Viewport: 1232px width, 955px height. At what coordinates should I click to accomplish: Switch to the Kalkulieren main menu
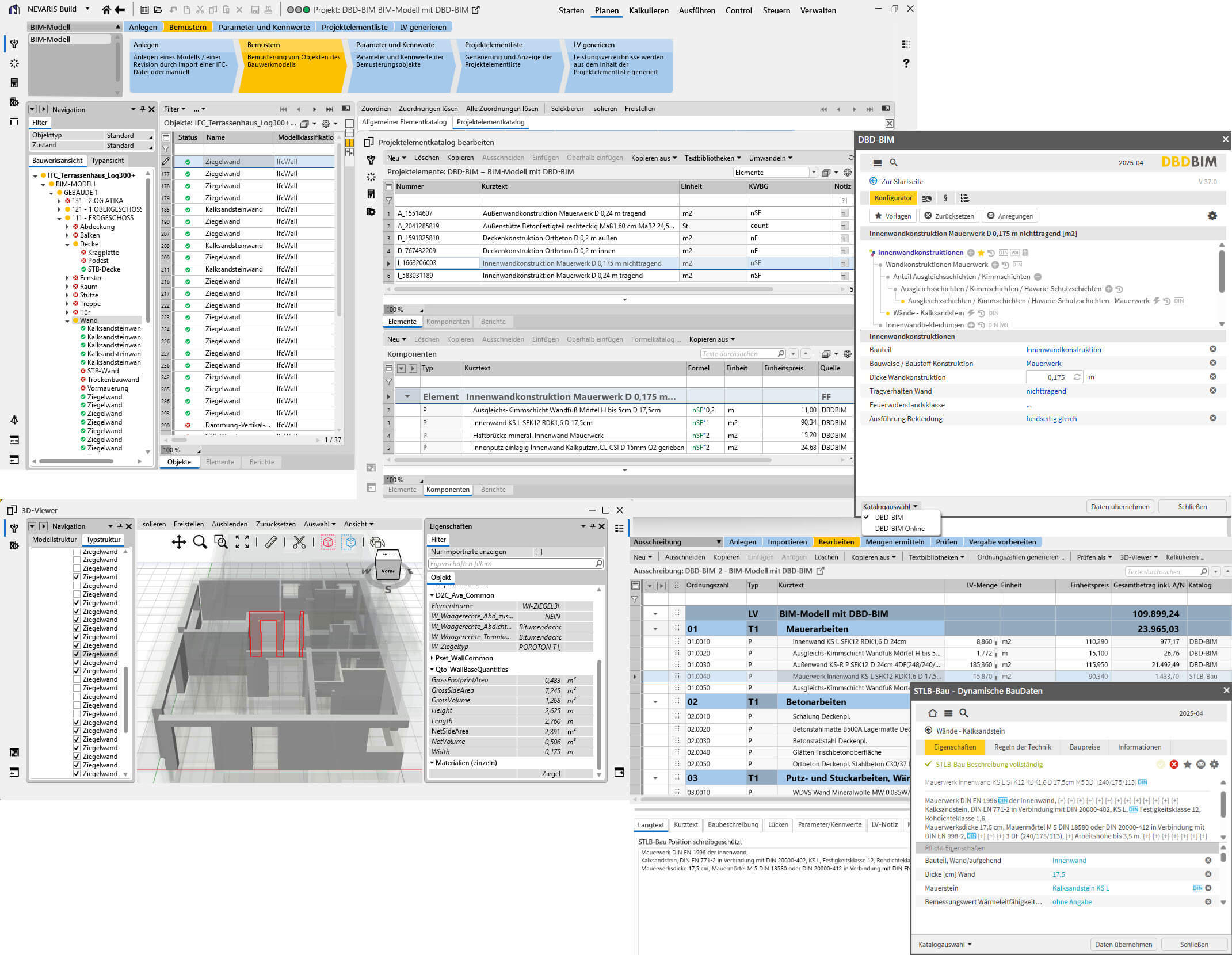coord(649,10)
